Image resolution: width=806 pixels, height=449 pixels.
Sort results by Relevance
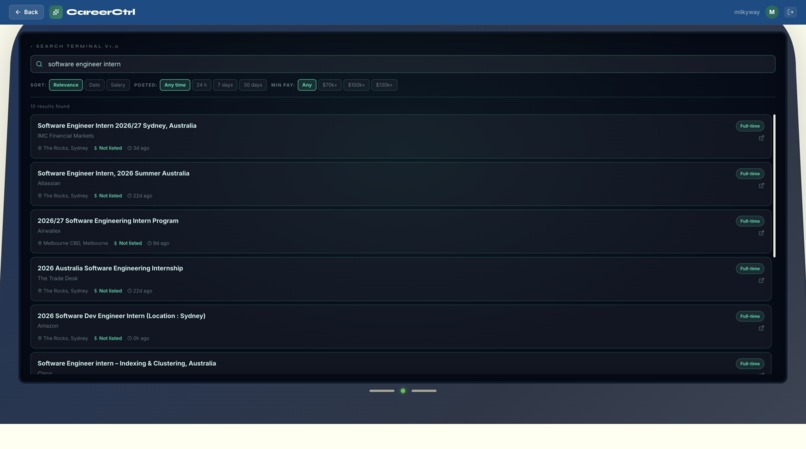point(66,85)
